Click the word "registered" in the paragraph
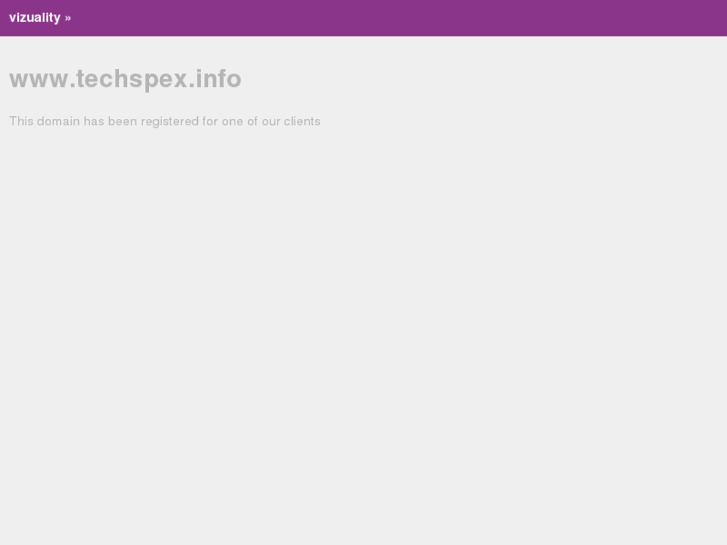This screenshot has height=545, width=727. point(170,122)
